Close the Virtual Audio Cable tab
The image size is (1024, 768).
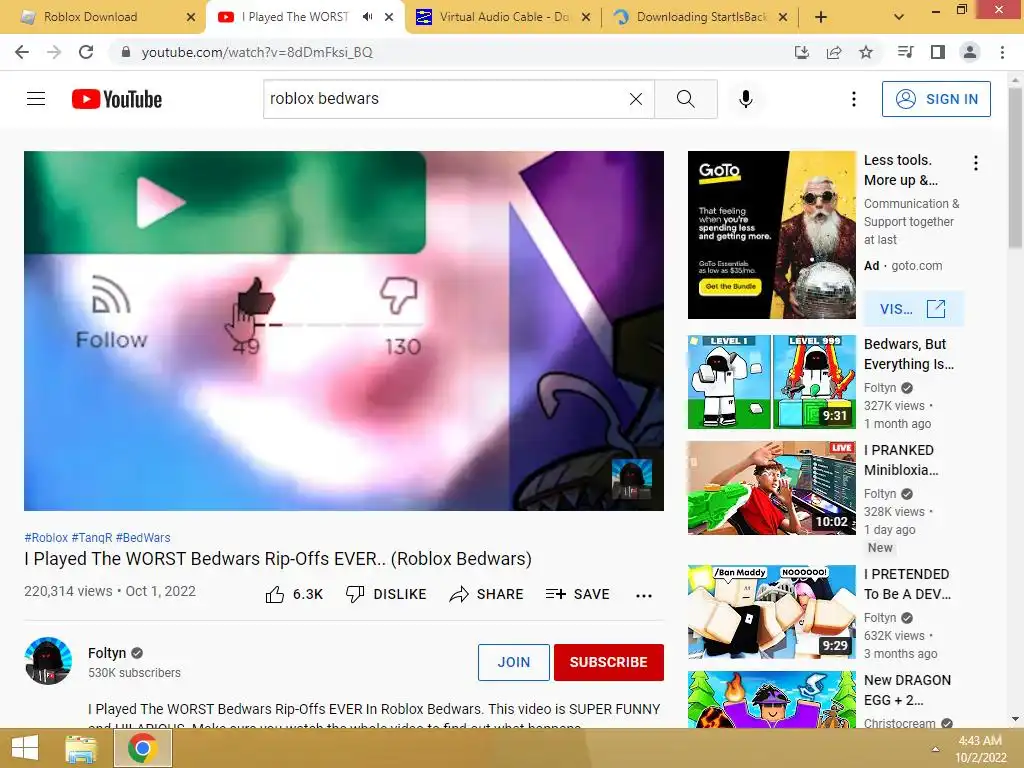(586, 18)
